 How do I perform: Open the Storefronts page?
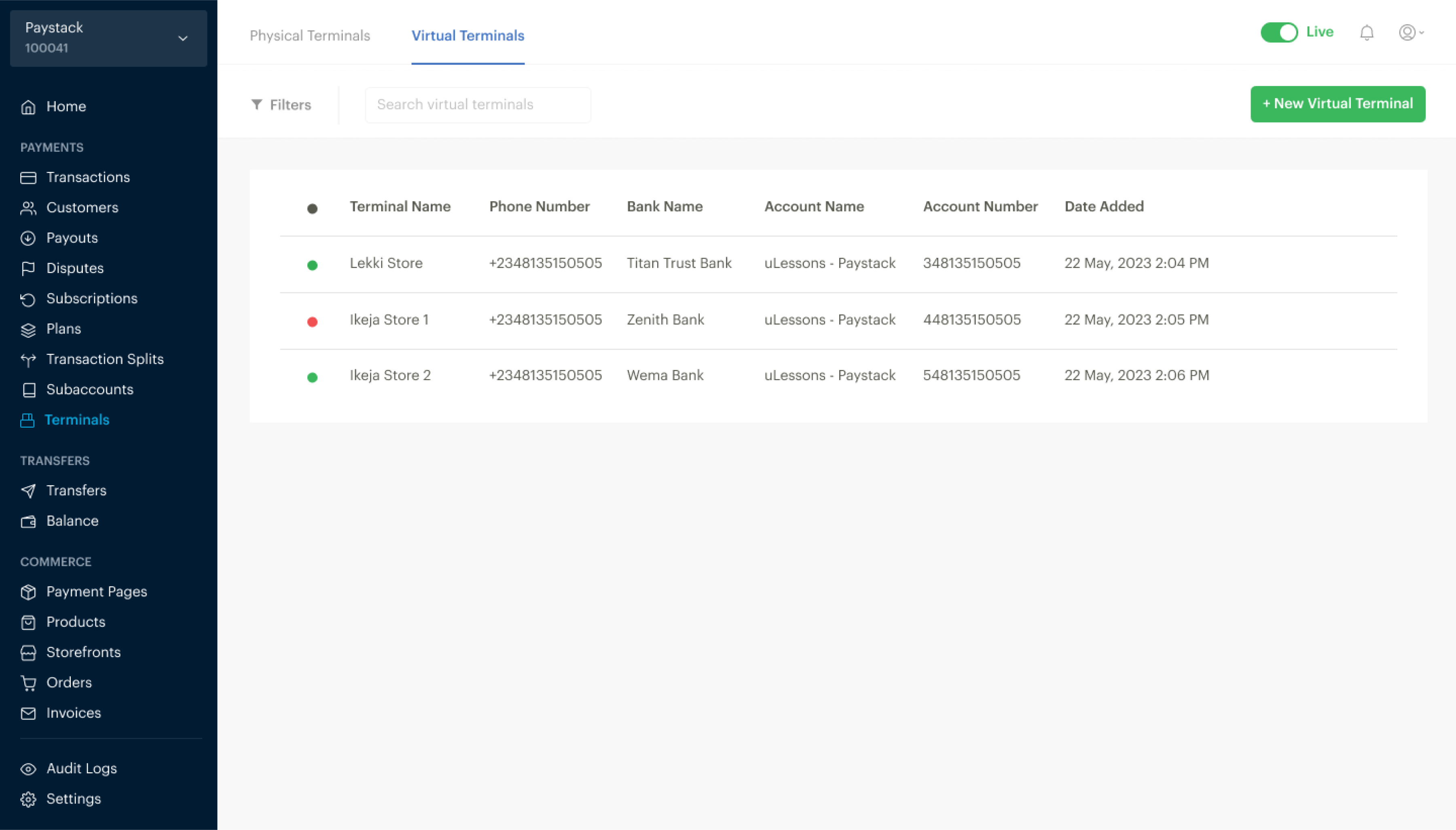[x=83, y=652]
